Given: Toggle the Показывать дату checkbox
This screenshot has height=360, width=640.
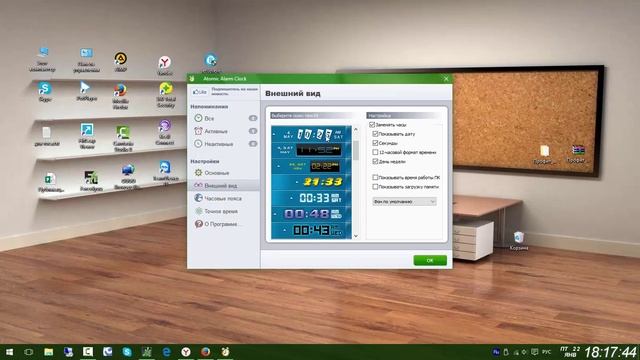Looking at the screenshot, I should [x=375, y=134].
